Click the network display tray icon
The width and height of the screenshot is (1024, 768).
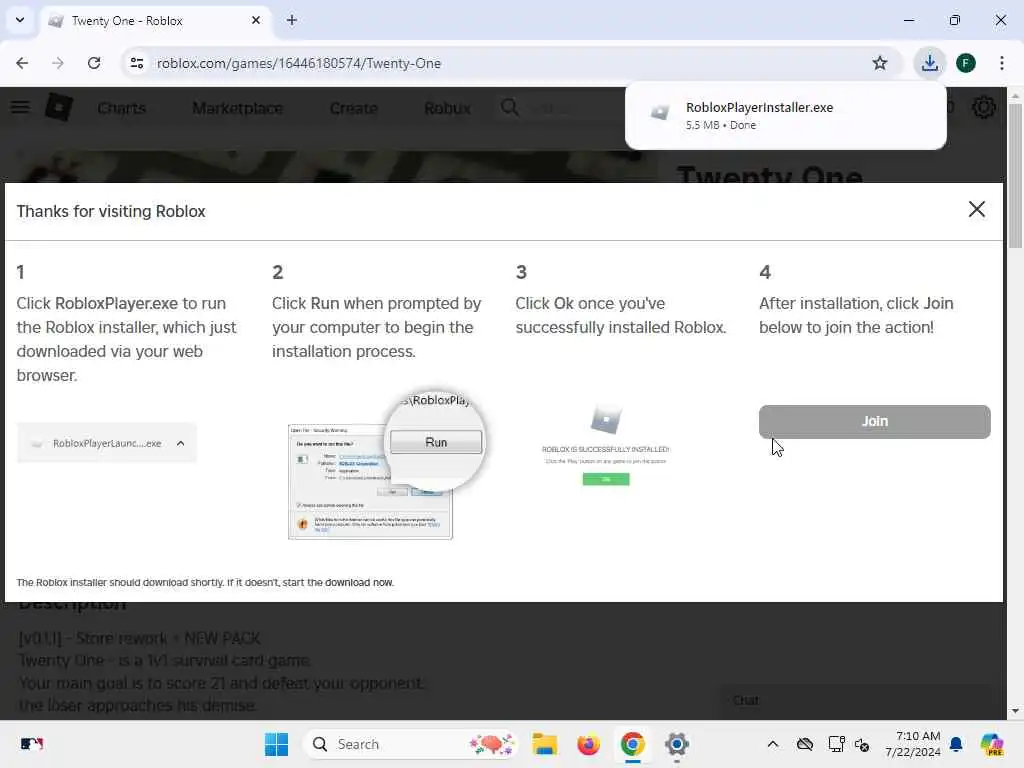click(x=835, y=744)
